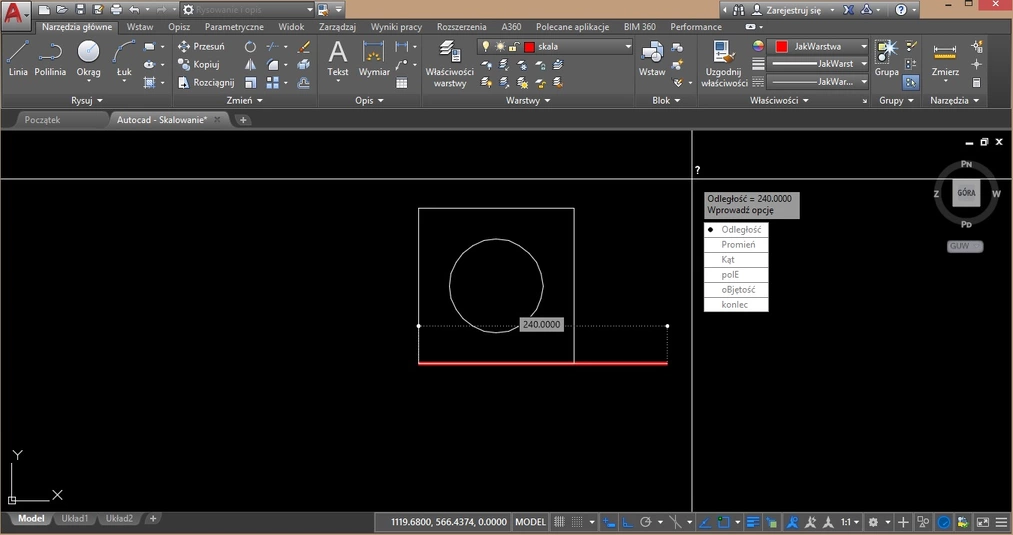Toggle group selection button in Grupy panel
Viewport: 1013px width, 535px height.
click(911, 83)
